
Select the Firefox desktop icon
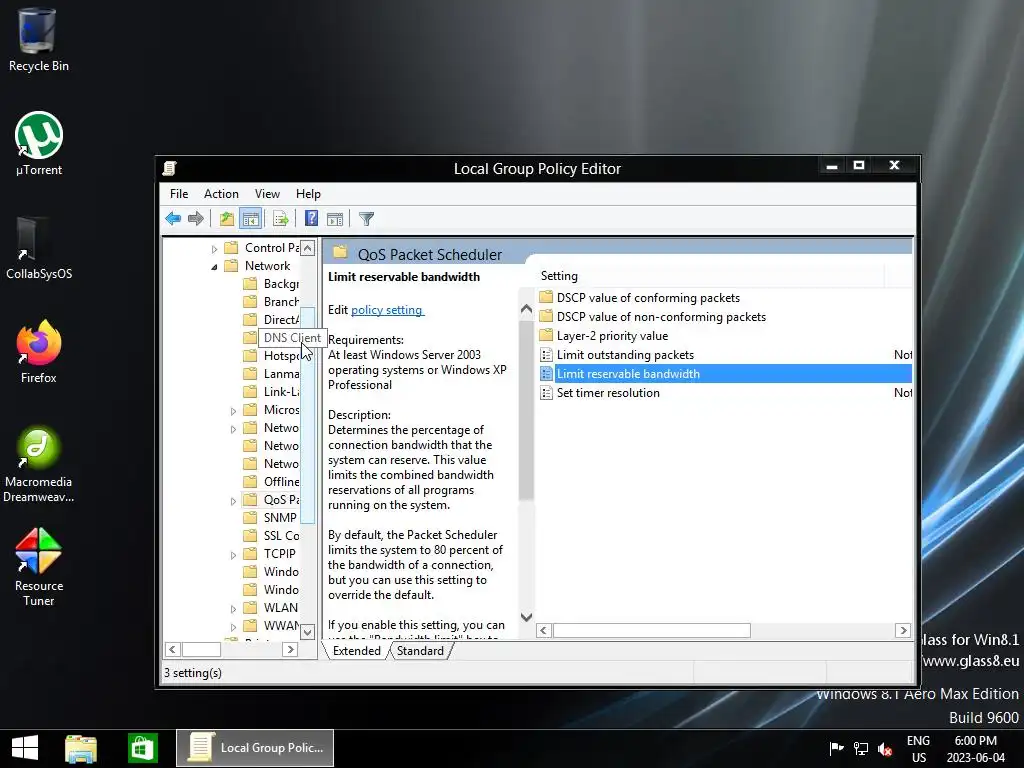coord(39,351)
